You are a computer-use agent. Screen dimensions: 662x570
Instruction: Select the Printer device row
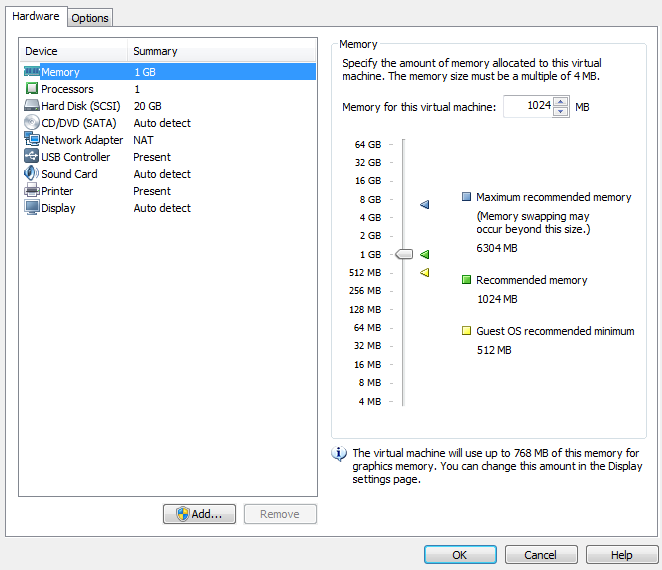pos(168,191)
